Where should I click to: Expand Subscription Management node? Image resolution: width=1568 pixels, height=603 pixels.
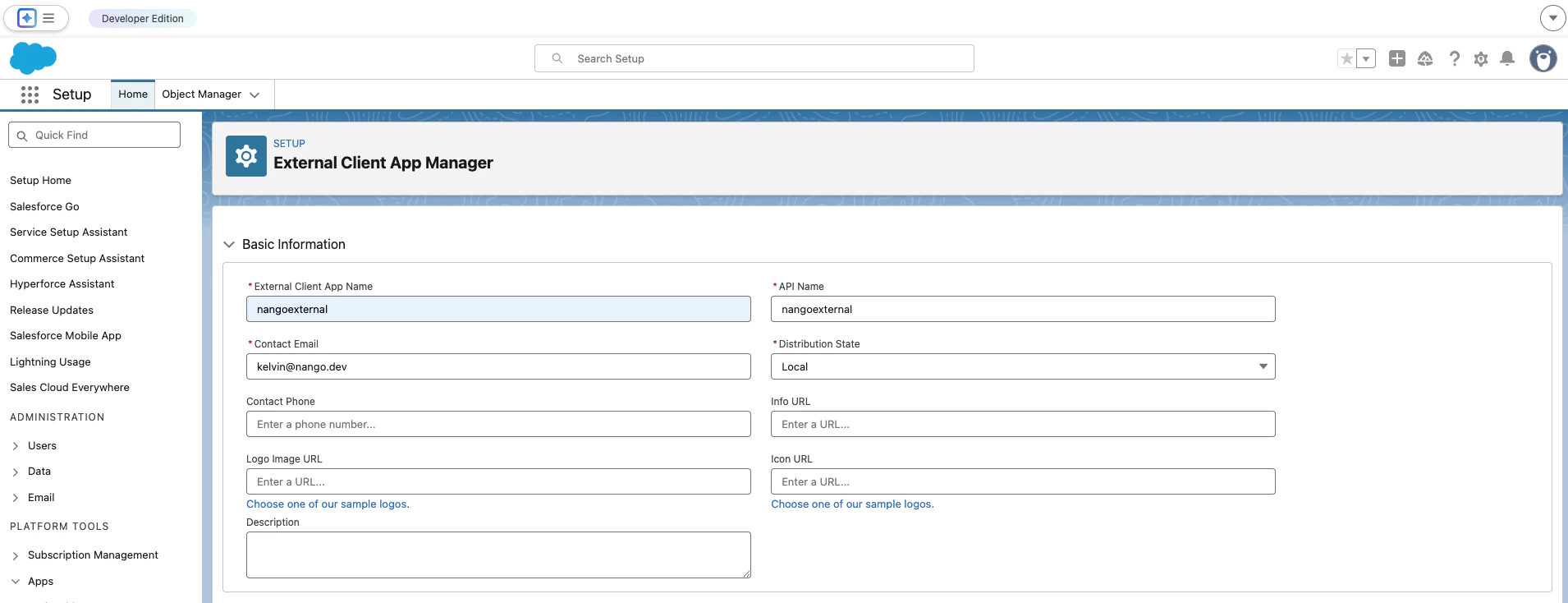(x=16, y=555)
